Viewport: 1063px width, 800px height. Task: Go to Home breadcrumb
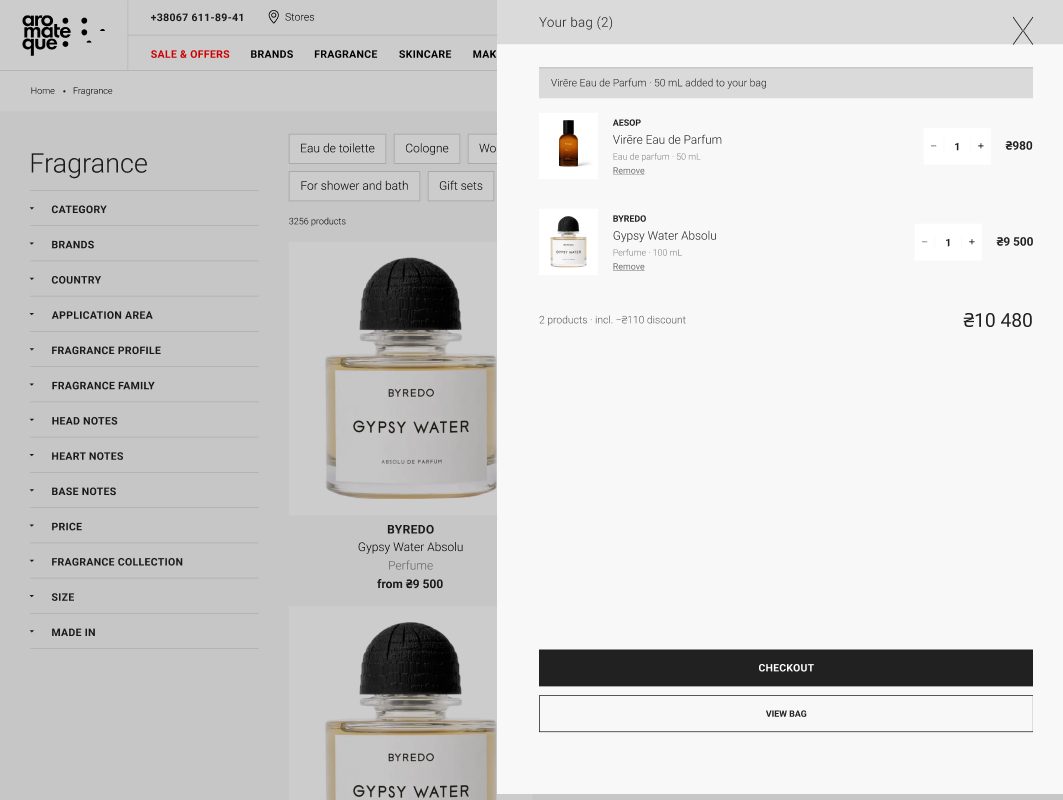click(43, 91)
